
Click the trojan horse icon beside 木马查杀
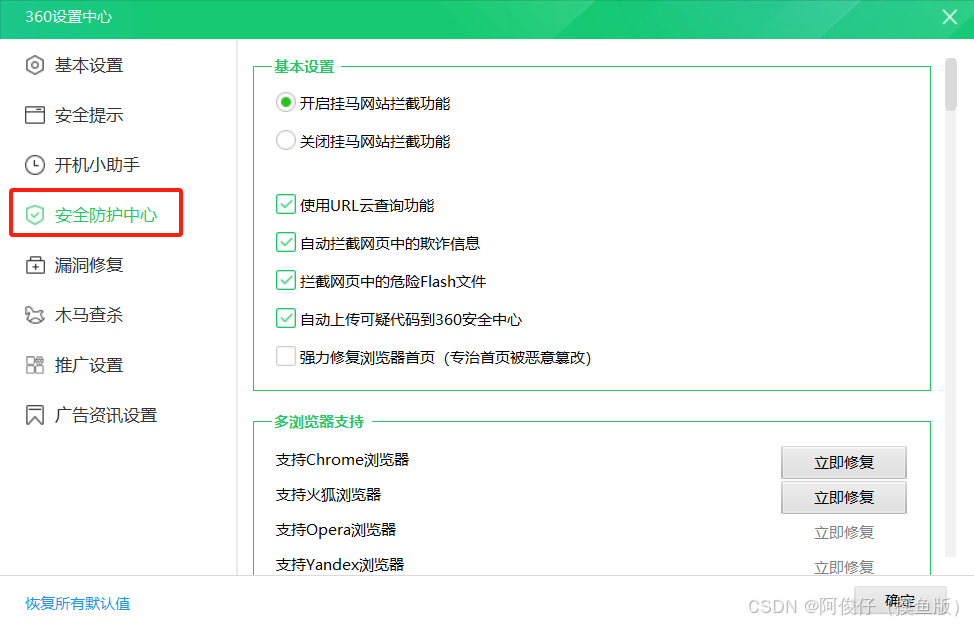tap(35, 315)
